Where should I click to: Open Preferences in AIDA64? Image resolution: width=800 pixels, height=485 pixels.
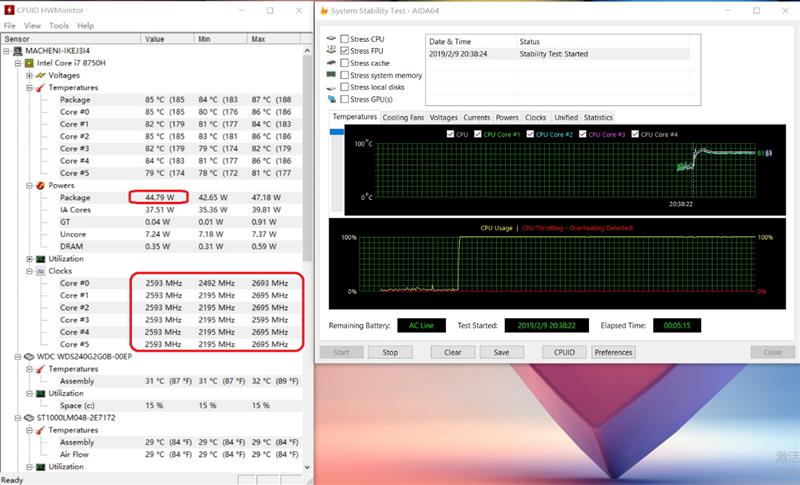click(613, 352)
